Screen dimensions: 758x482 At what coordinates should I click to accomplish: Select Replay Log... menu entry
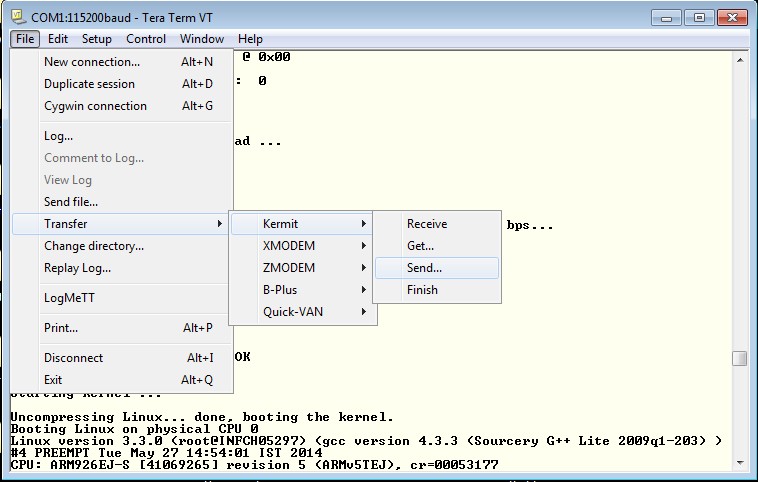point(122,268)
